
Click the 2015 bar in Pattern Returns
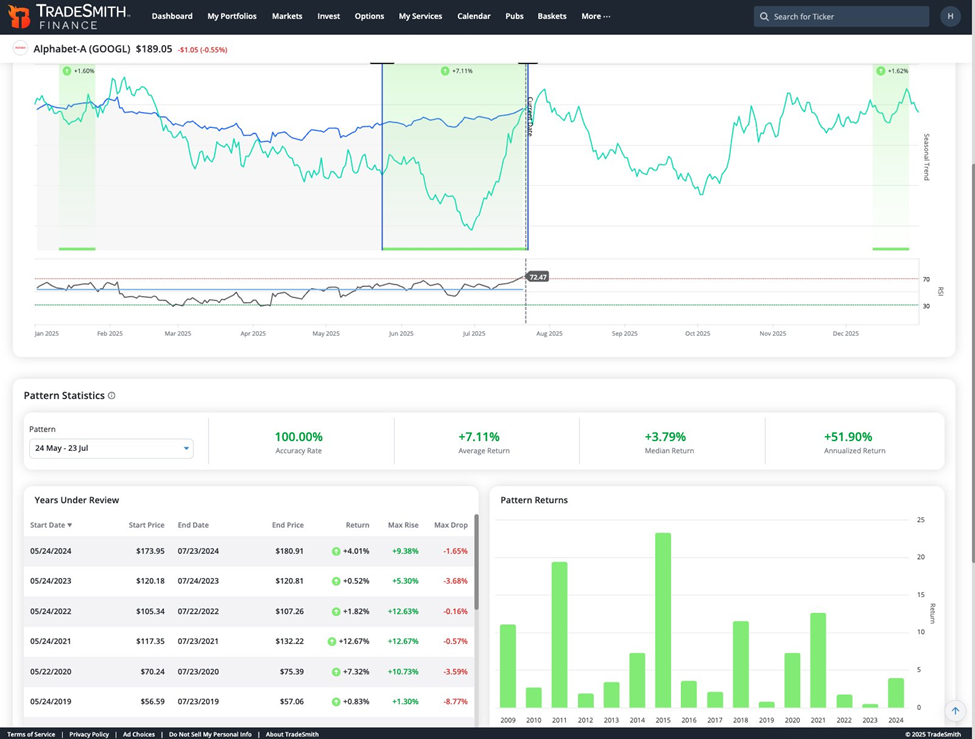[662, 620]
